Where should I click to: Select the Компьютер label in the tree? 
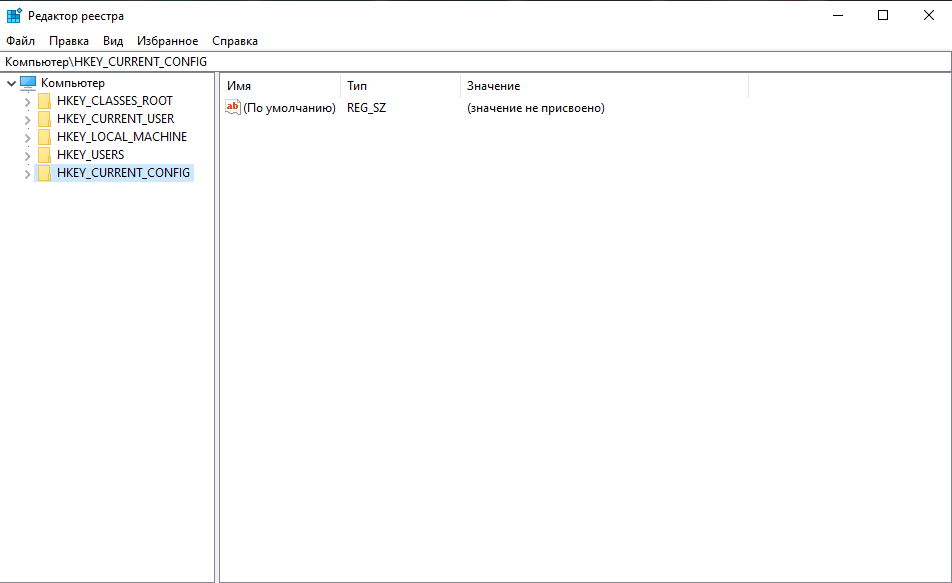click(73, 83)
